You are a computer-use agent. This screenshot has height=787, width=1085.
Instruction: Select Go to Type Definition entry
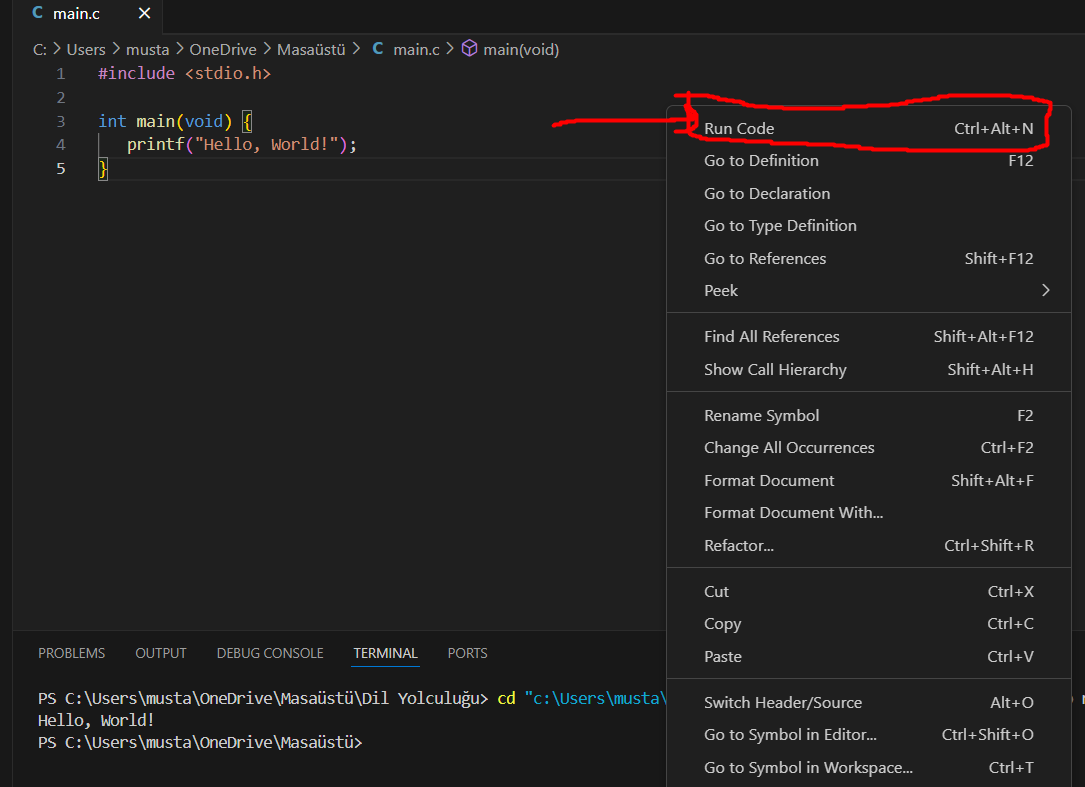pos(868,226)
